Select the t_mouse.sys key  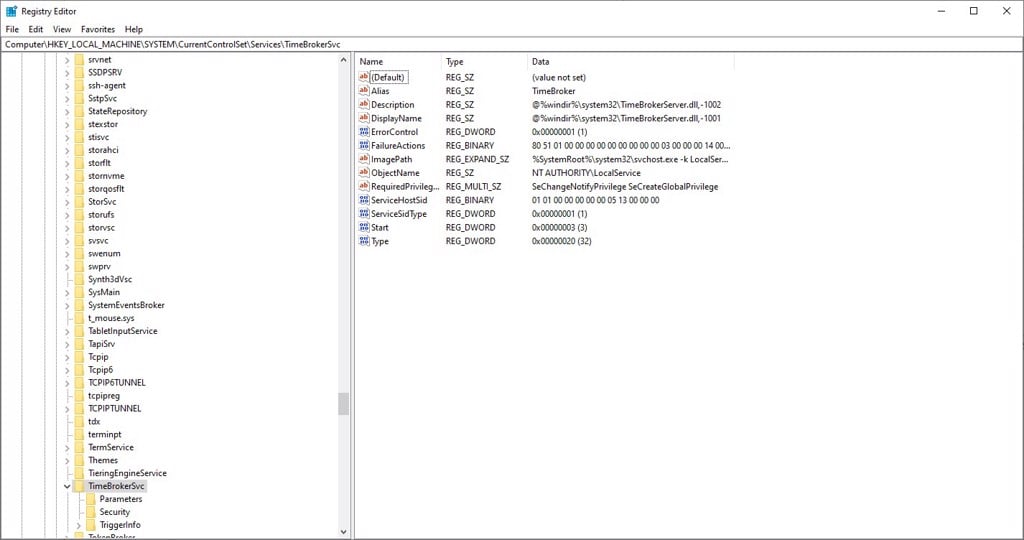pyautogui.click(x=111, y=318)
